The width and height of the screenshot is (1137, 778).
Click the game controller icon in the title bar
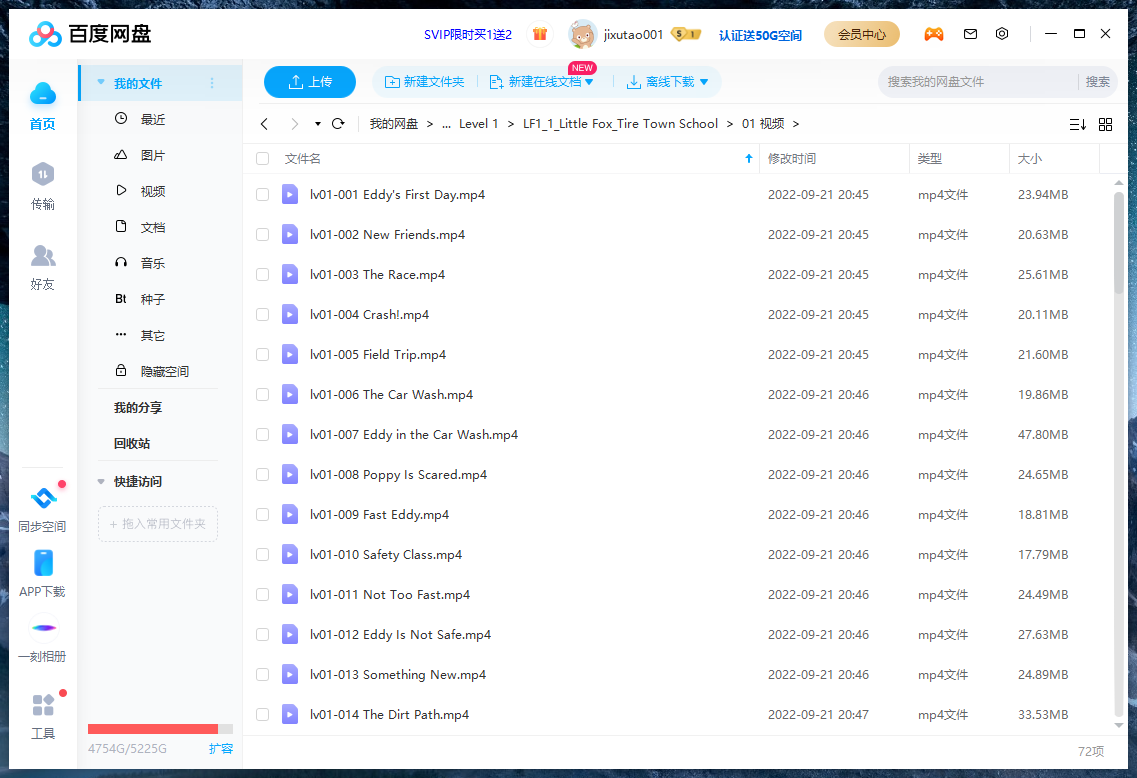pos(933,34)
